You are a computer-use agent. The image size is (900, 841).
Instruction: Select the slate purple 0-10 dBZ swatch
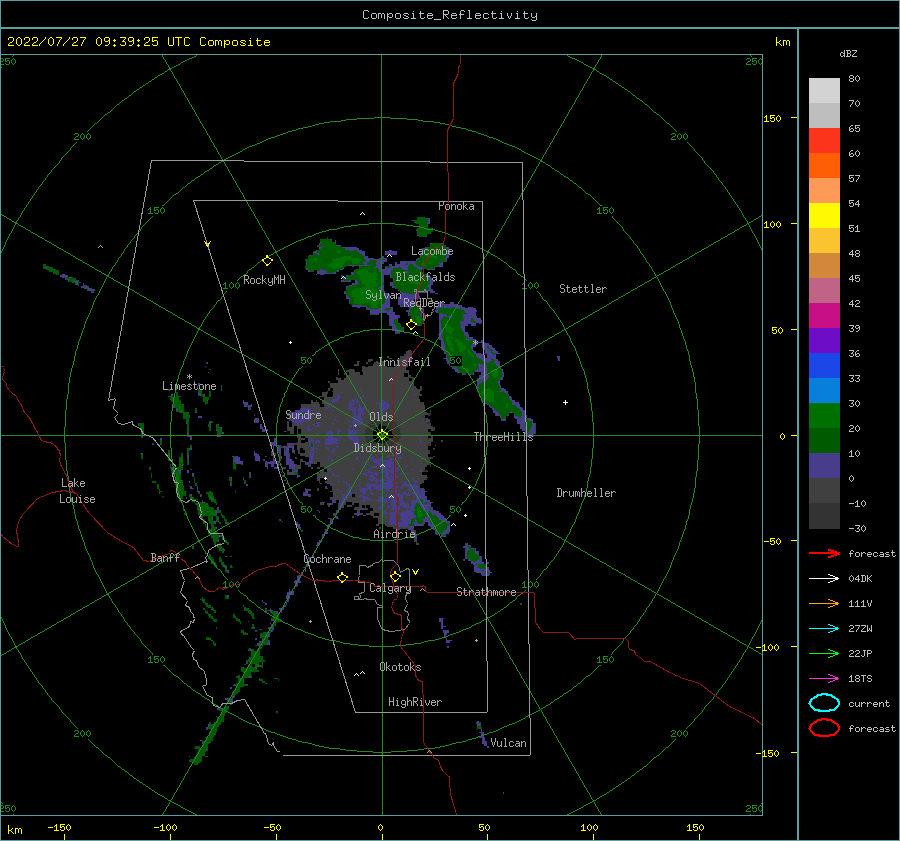coord(824,465)
